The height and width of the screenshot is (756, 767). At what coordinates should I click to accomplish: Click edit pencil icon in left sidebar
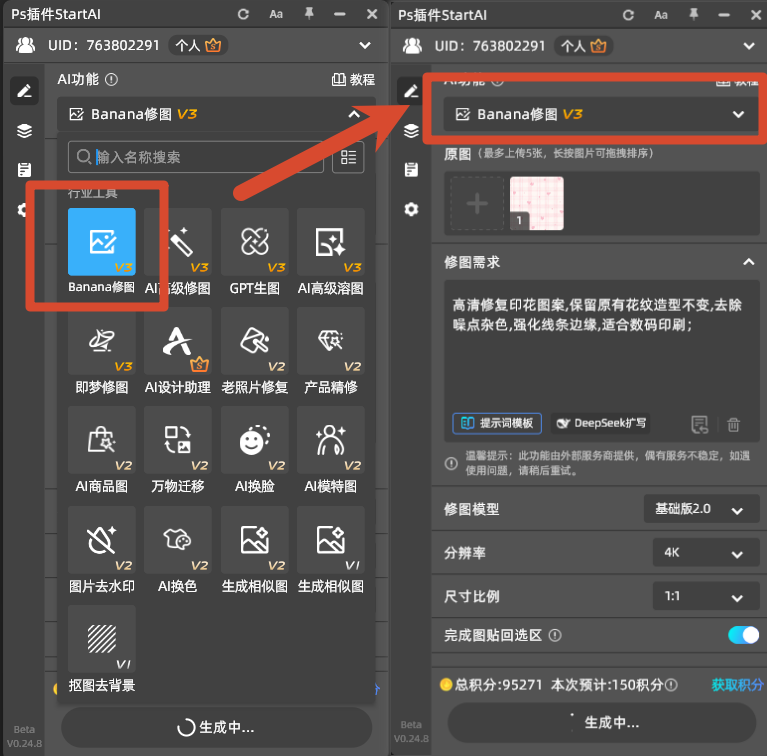point(24,91)
